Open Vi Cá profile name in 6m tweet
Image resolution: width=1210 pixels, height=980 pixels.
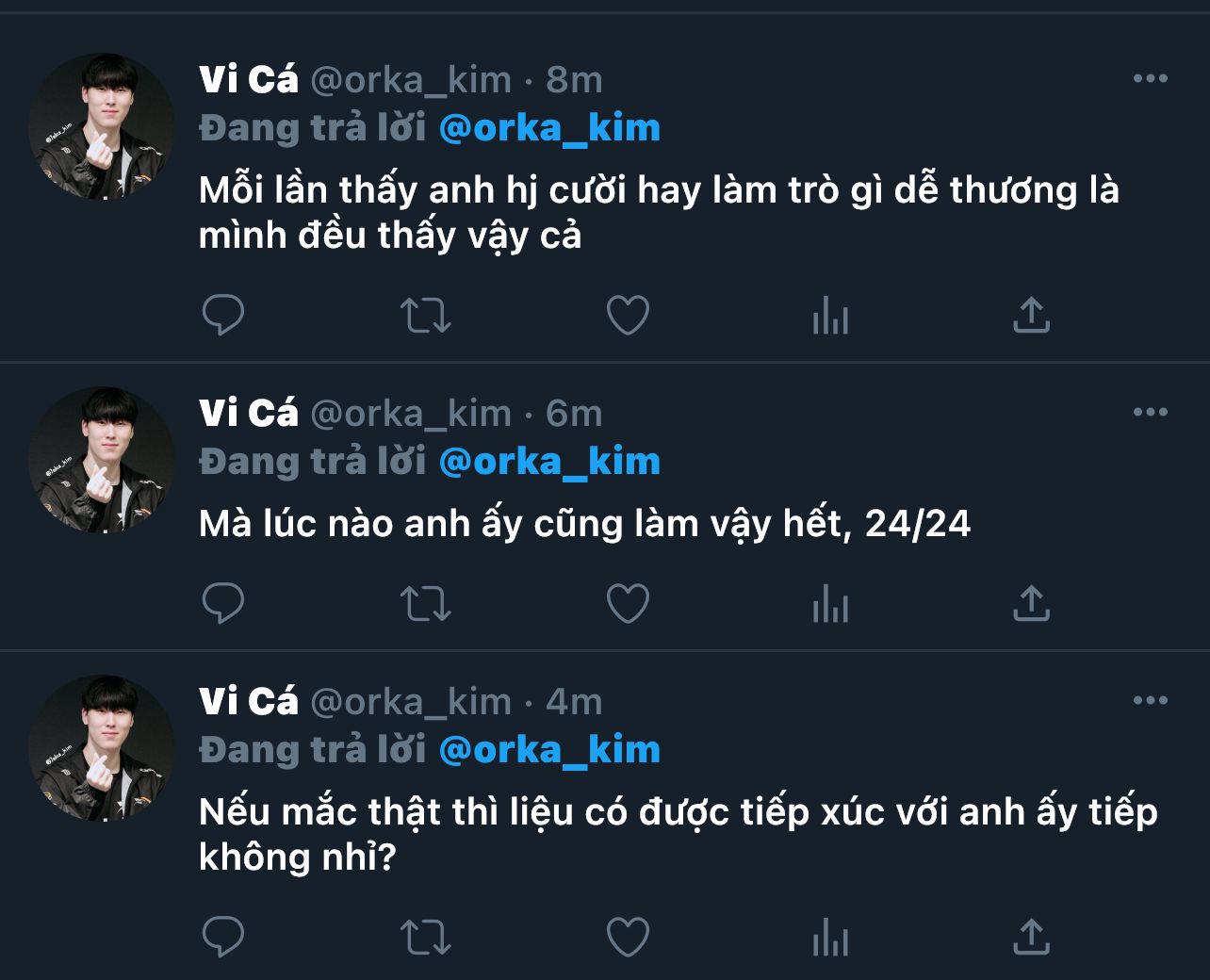249,413
